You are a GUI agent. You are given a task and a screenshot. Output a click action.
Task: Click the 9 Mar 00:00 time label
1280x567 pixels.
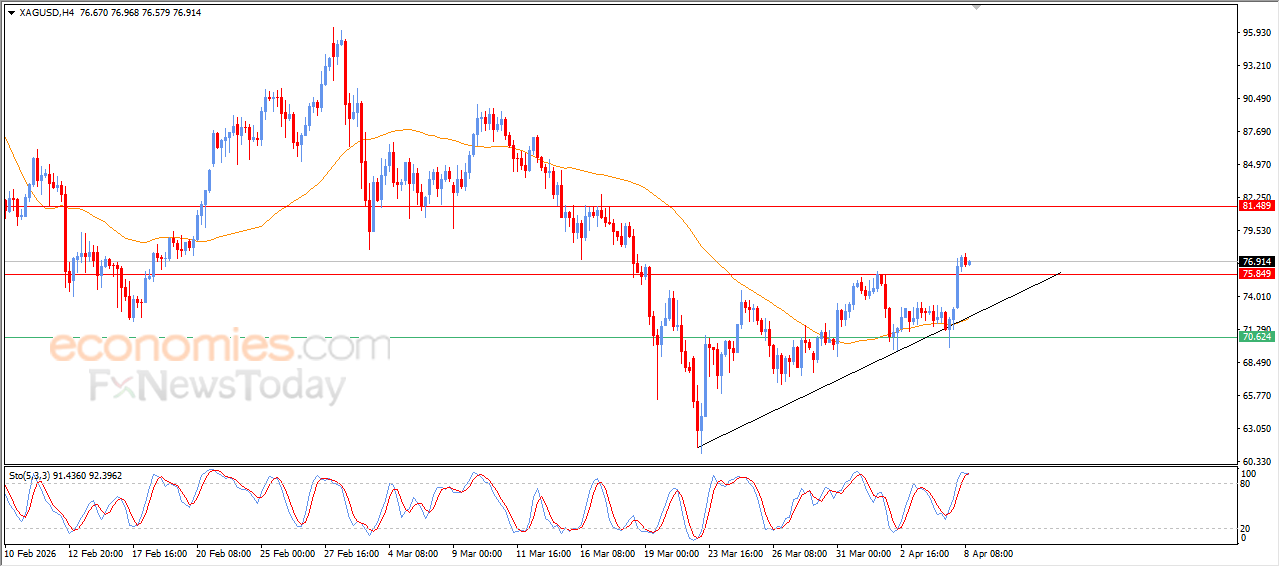477,552
